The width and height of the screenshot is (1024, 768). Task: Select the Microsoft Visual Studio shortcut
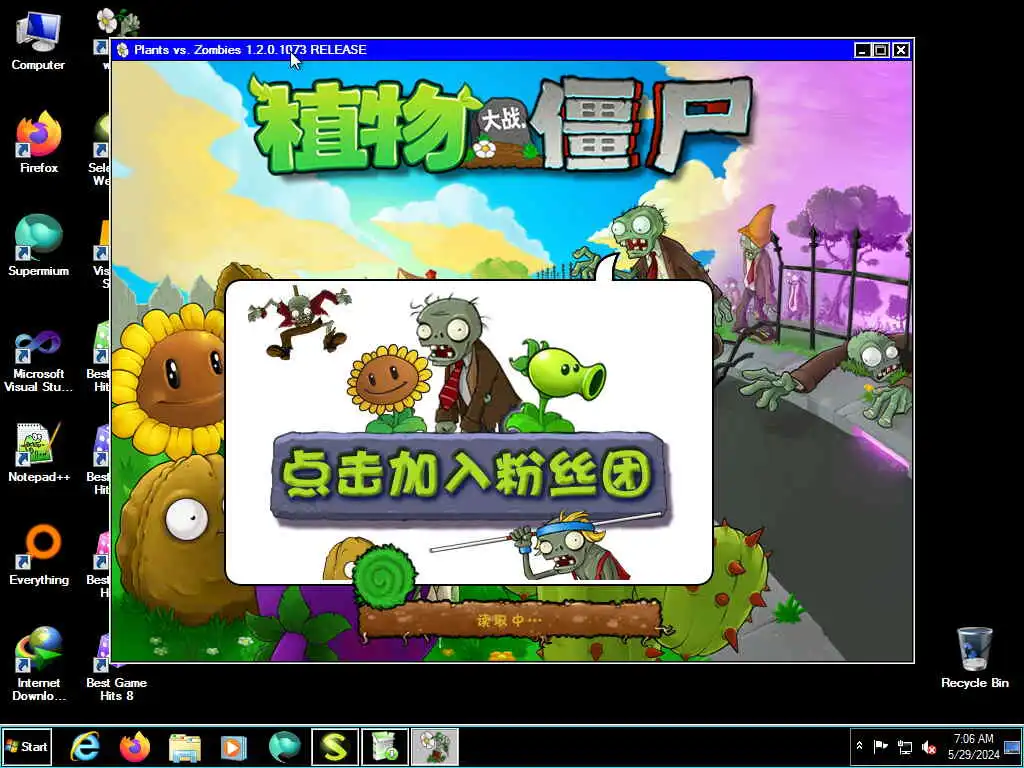(x=38, y=361)
